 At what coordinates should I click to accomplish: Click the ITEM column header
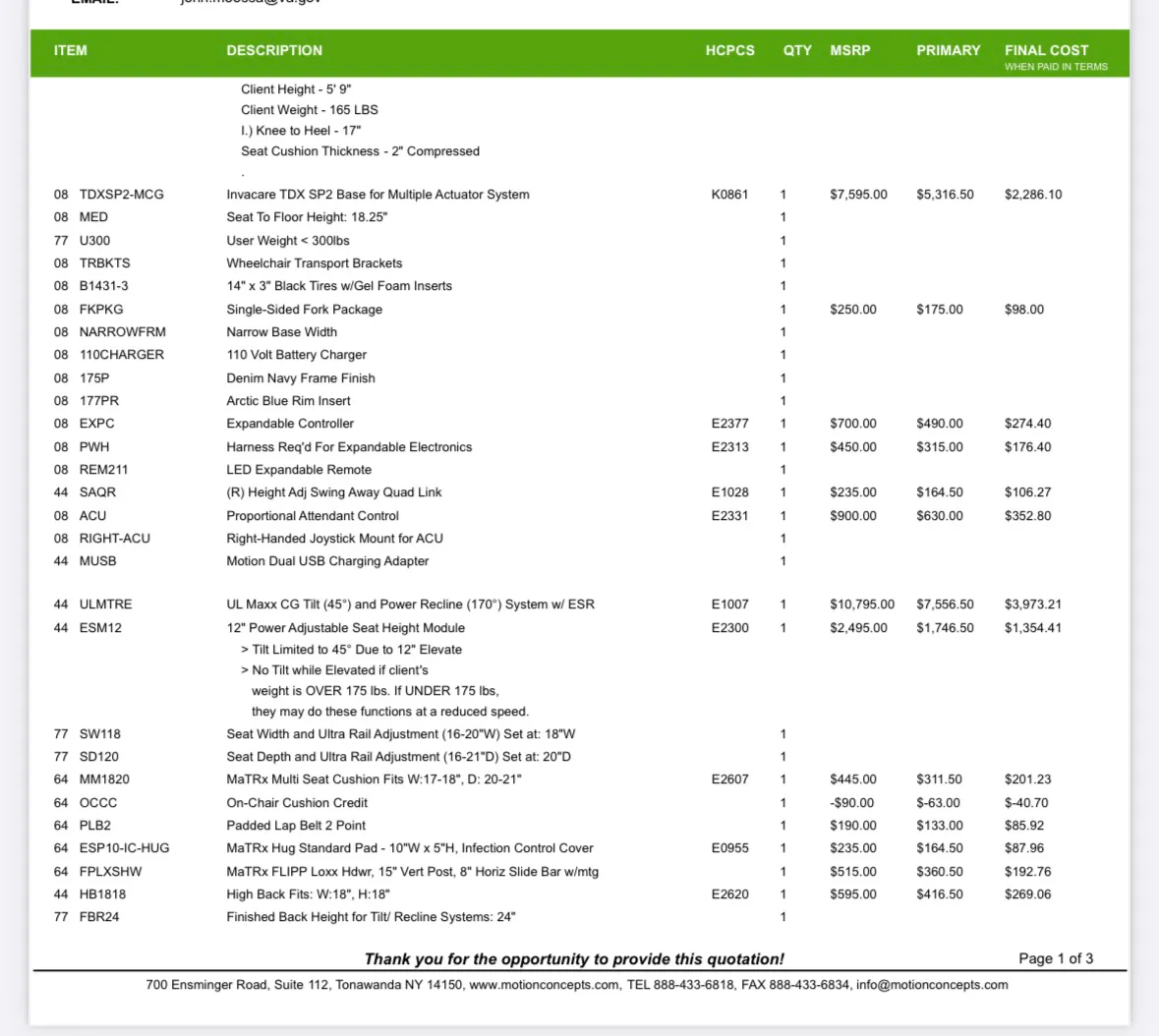[x=71, y=51]
